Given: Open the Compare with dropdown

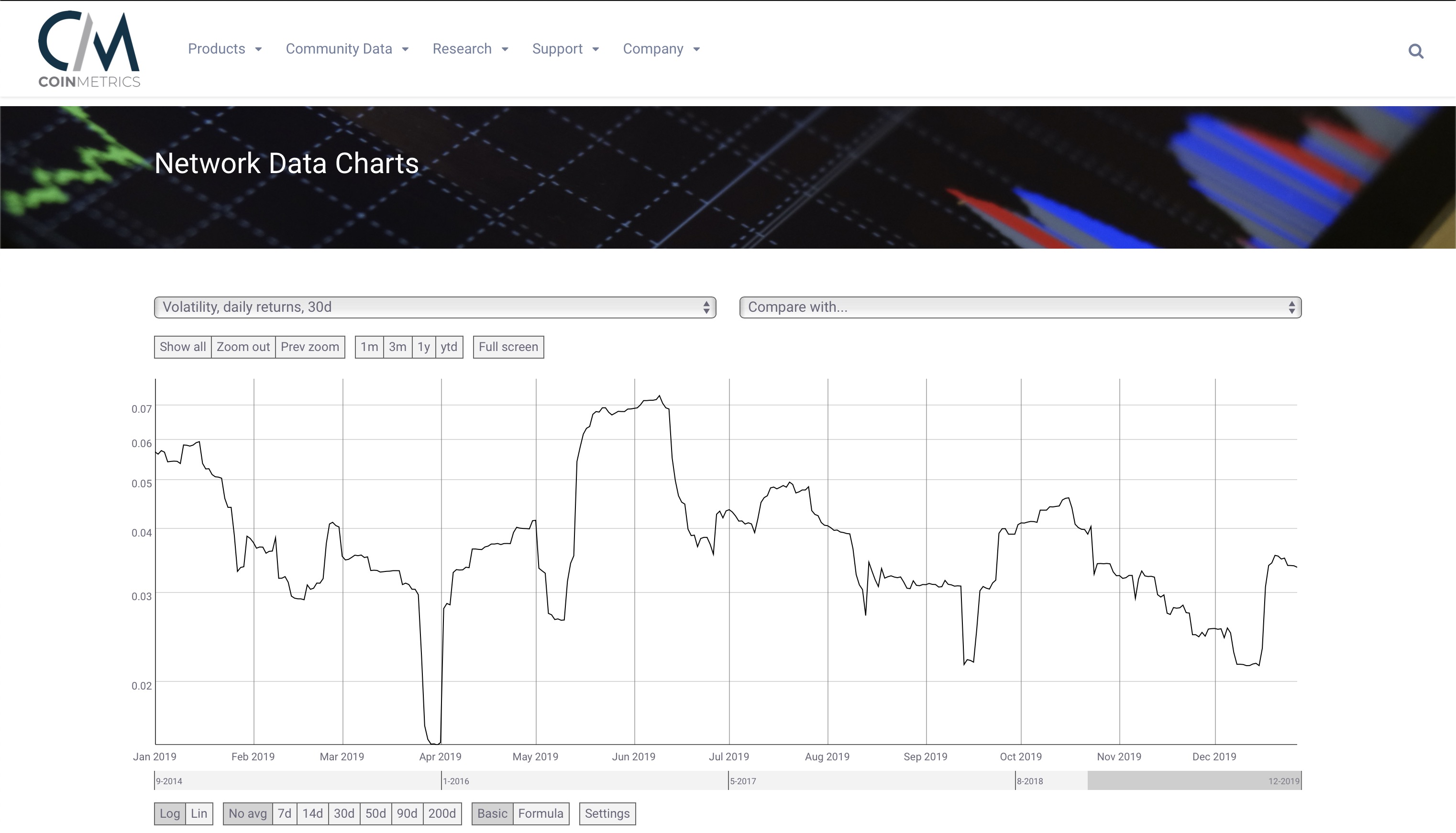Looking at the screenshot, I should click(1020, 307).
